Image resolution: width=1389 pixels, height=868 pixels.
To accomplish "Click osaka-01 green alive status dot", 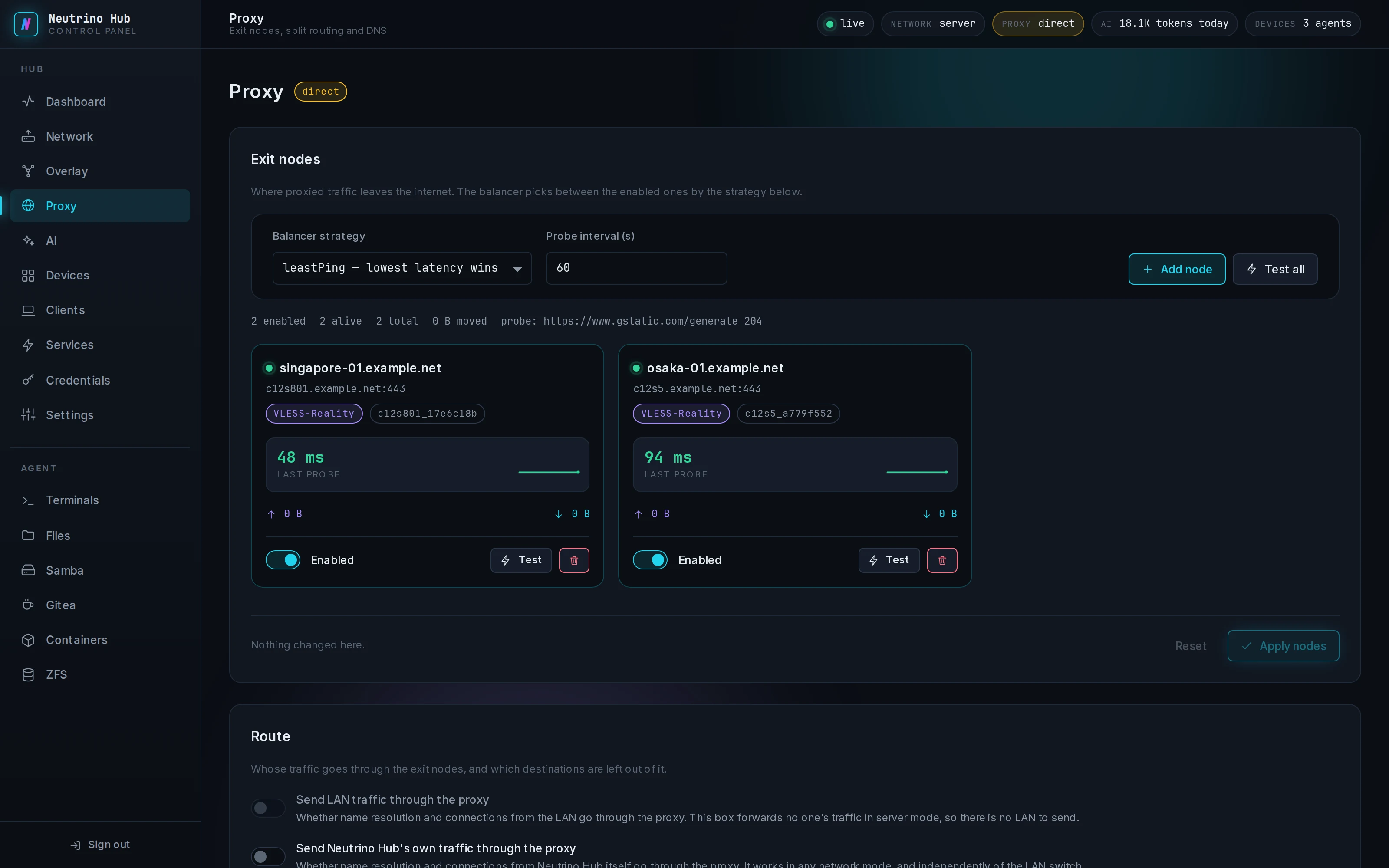I will tap(636, 368).
